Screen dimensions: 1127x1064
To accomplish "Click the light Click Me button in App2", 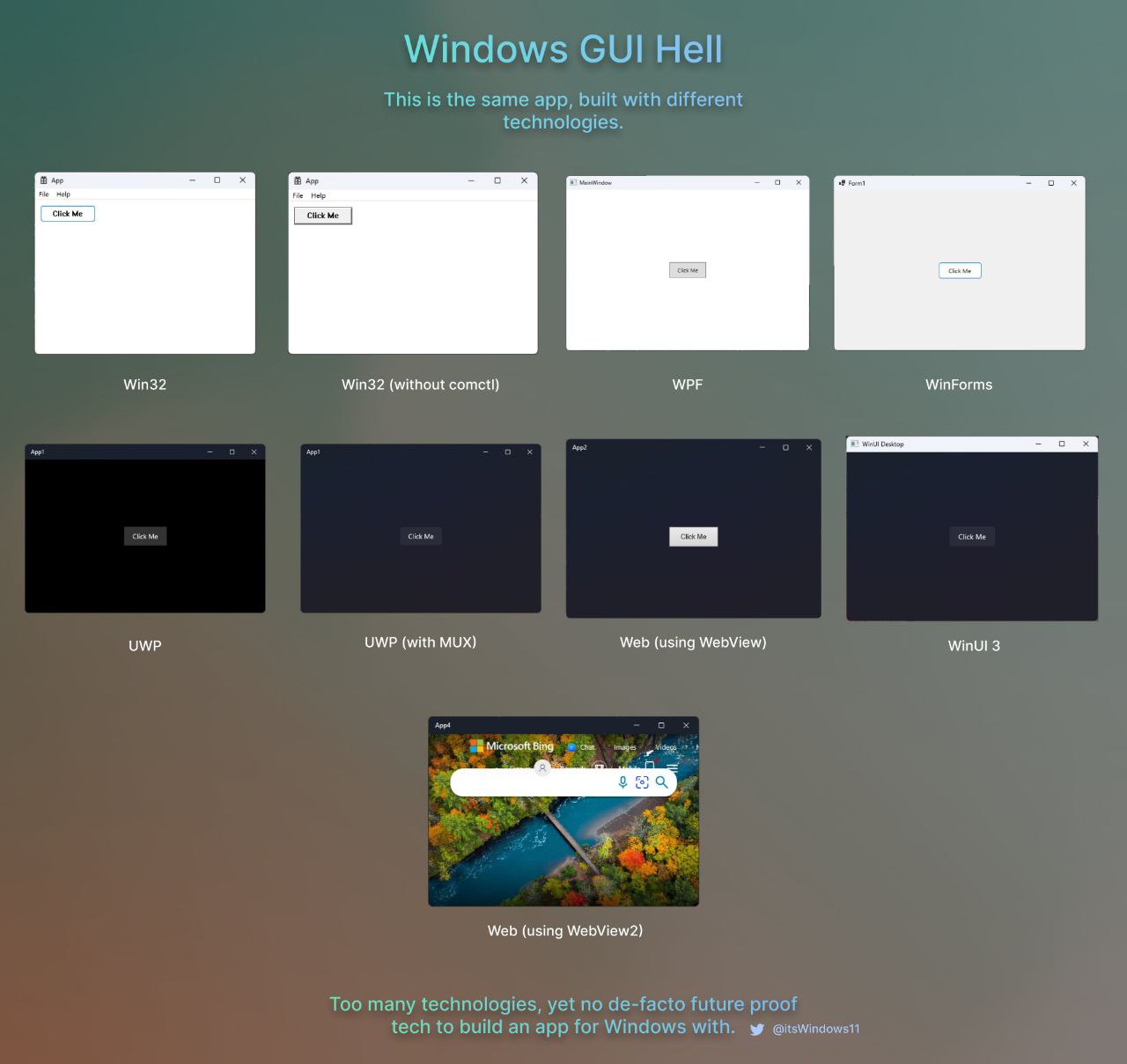I will point(694,537).
